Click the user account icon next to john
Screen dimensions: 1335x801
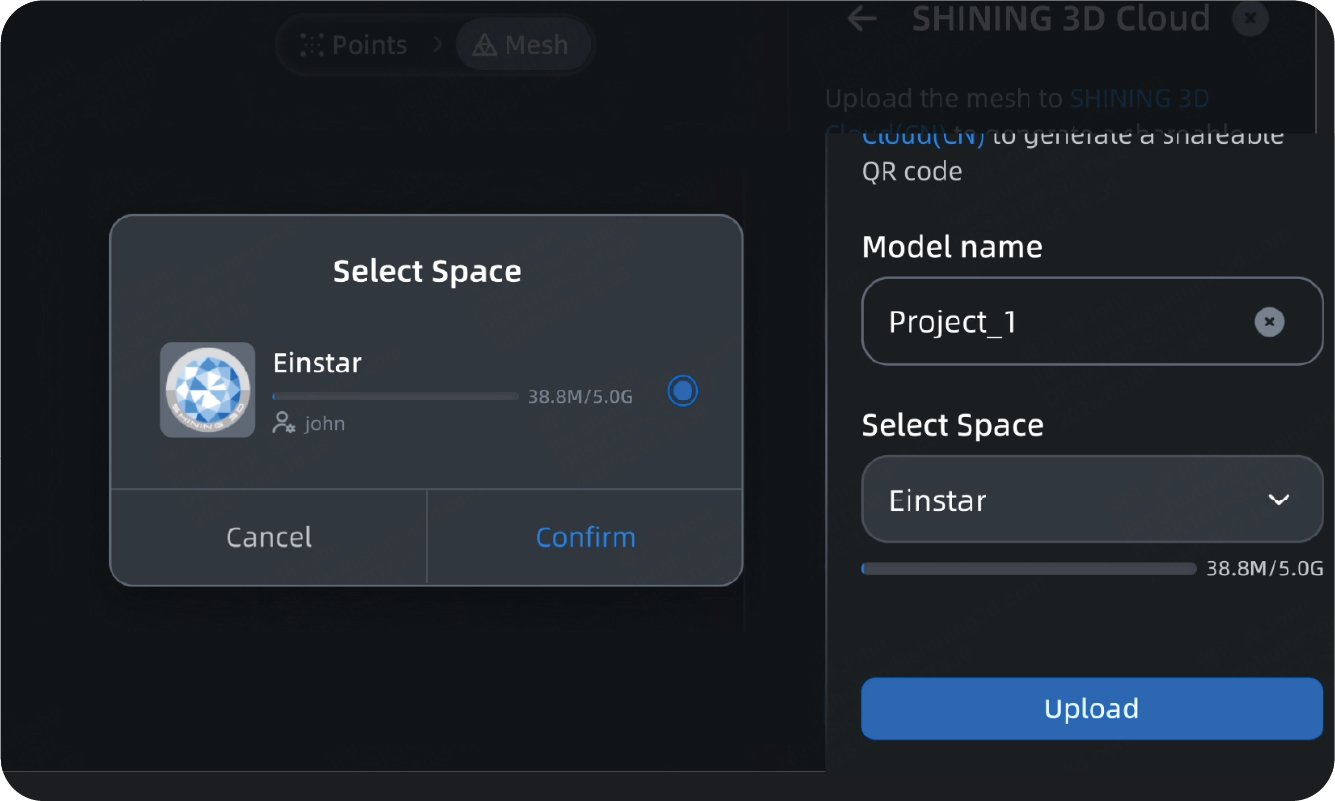[x=283, y=422]
